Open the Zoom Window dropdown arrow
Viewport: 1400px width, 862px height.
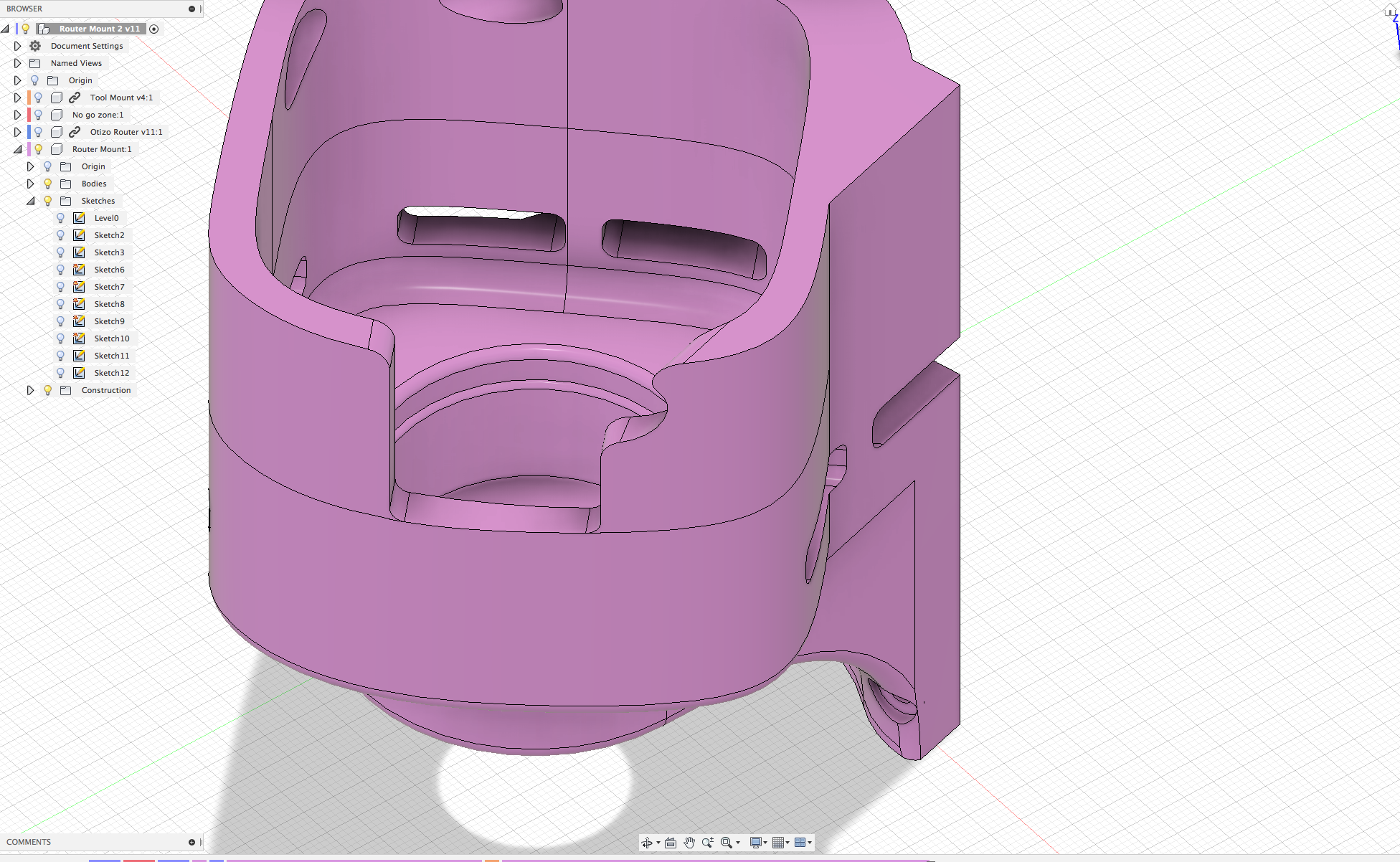738,843
